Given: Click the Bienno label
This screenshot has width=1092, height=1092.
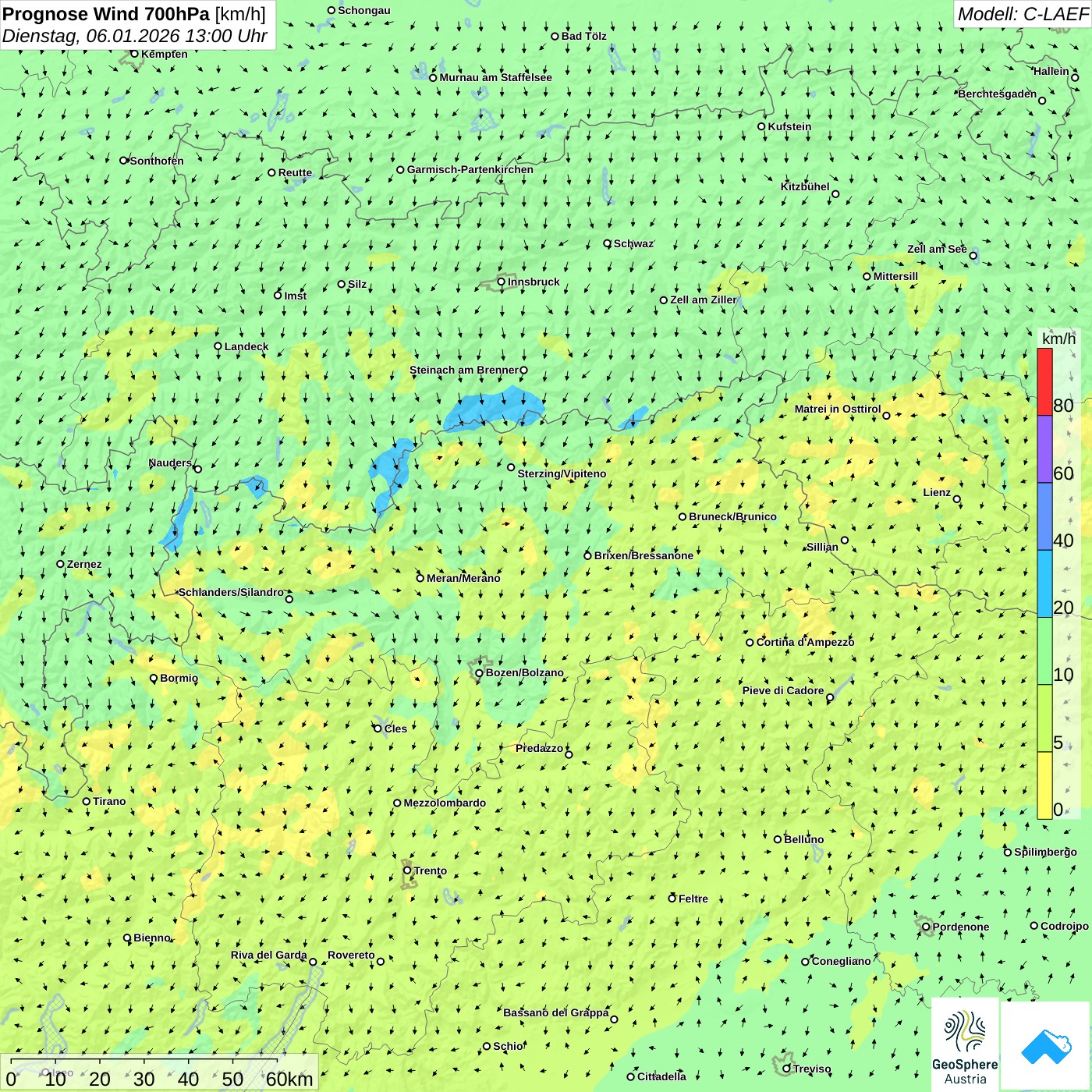Looking at the screenshot, I should (x=151, y=938).
